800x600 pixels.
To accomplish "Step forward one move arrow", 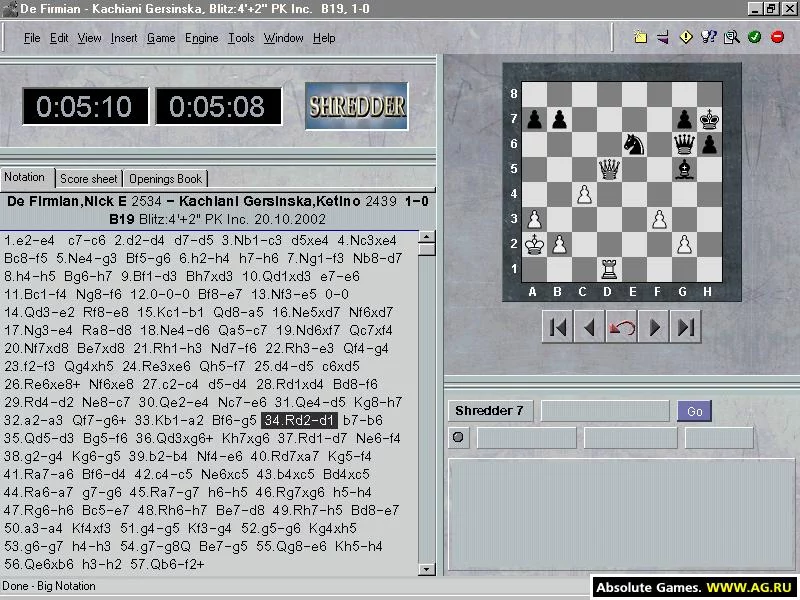I will (654, 327).
